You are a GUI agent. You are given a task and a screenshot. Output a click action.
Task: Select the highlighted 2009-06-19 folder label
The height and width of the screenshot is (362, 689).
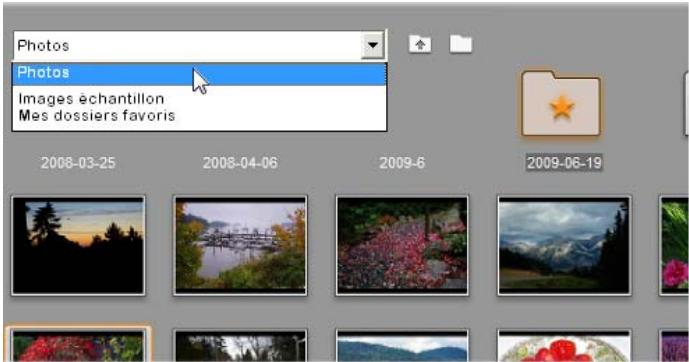coord(564,163)
